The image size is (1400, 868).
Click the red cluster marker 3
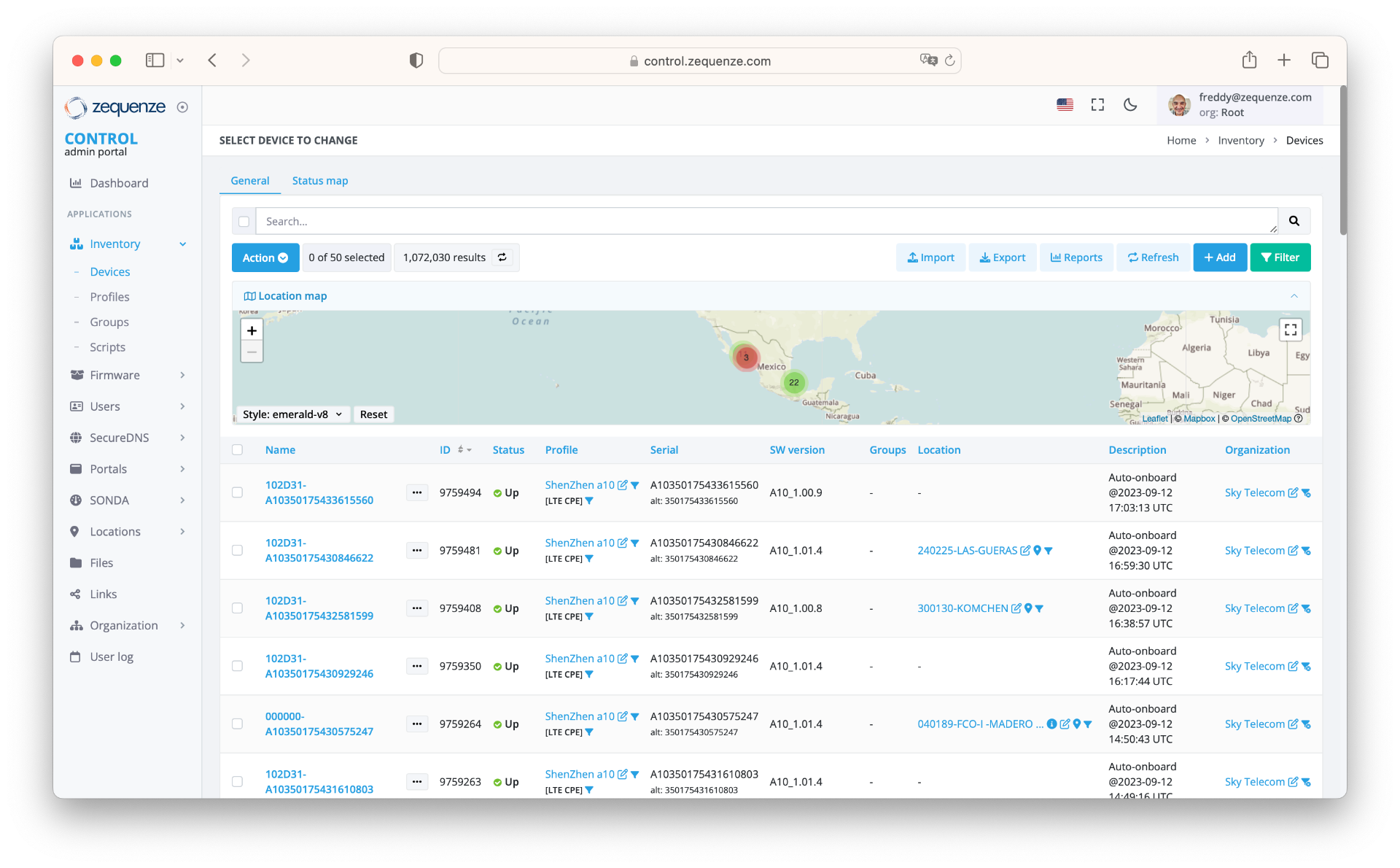click(746, 357)
